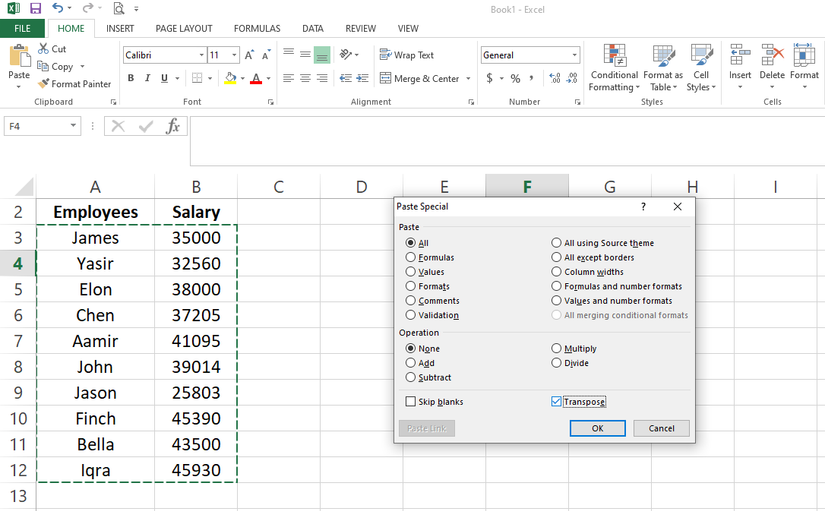Open the General number format dropdown
Viewport: 825px width, 511px height.
[x=575, y=56]
